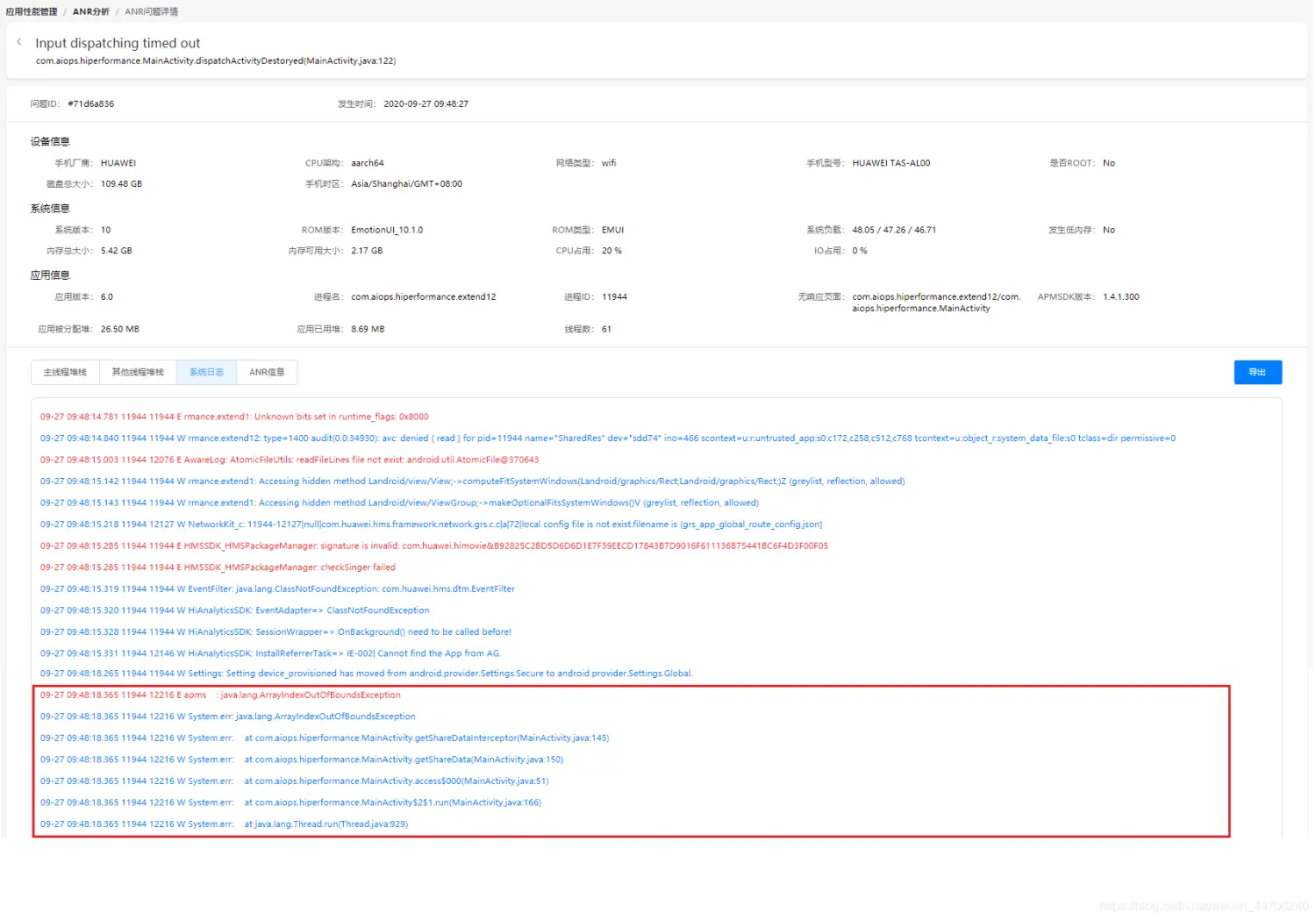The height and width of the screenshot is (920, 1316).
Task: Click the 'checkSinger failed' log line
Action: 218,567
